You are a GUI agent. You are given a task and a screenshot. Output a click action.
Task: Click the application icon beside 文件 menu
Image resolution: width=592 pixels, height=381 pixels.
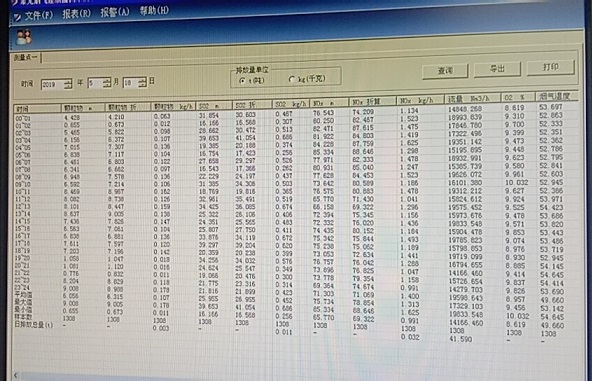point(18,17)
